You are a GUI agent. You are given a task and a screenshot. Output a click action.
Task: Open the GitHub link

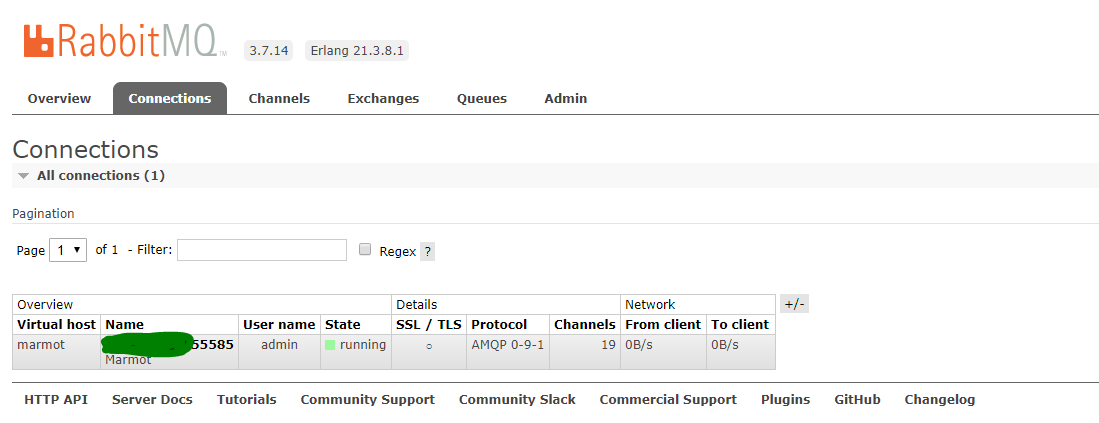pos(857,400)
